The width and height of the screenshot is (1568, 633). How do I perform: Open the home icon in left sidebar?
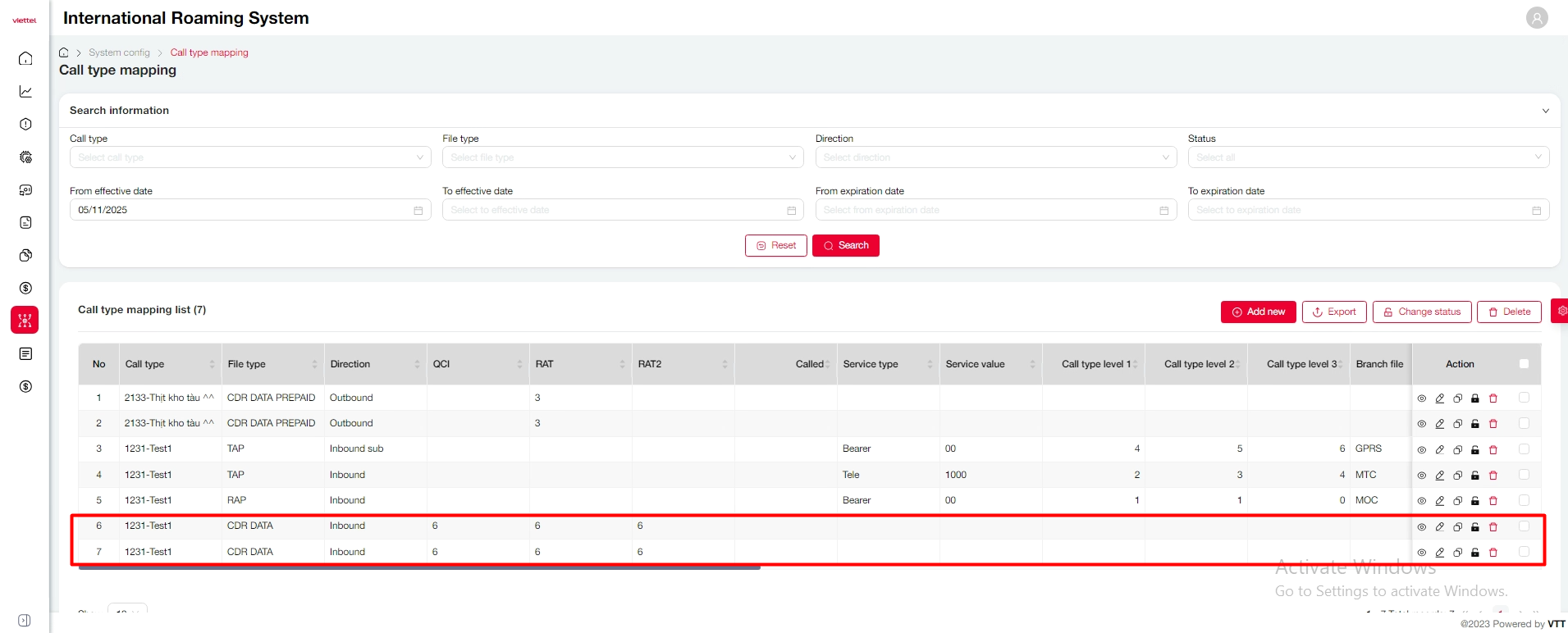pyautogui.click(x=25, y=58)
